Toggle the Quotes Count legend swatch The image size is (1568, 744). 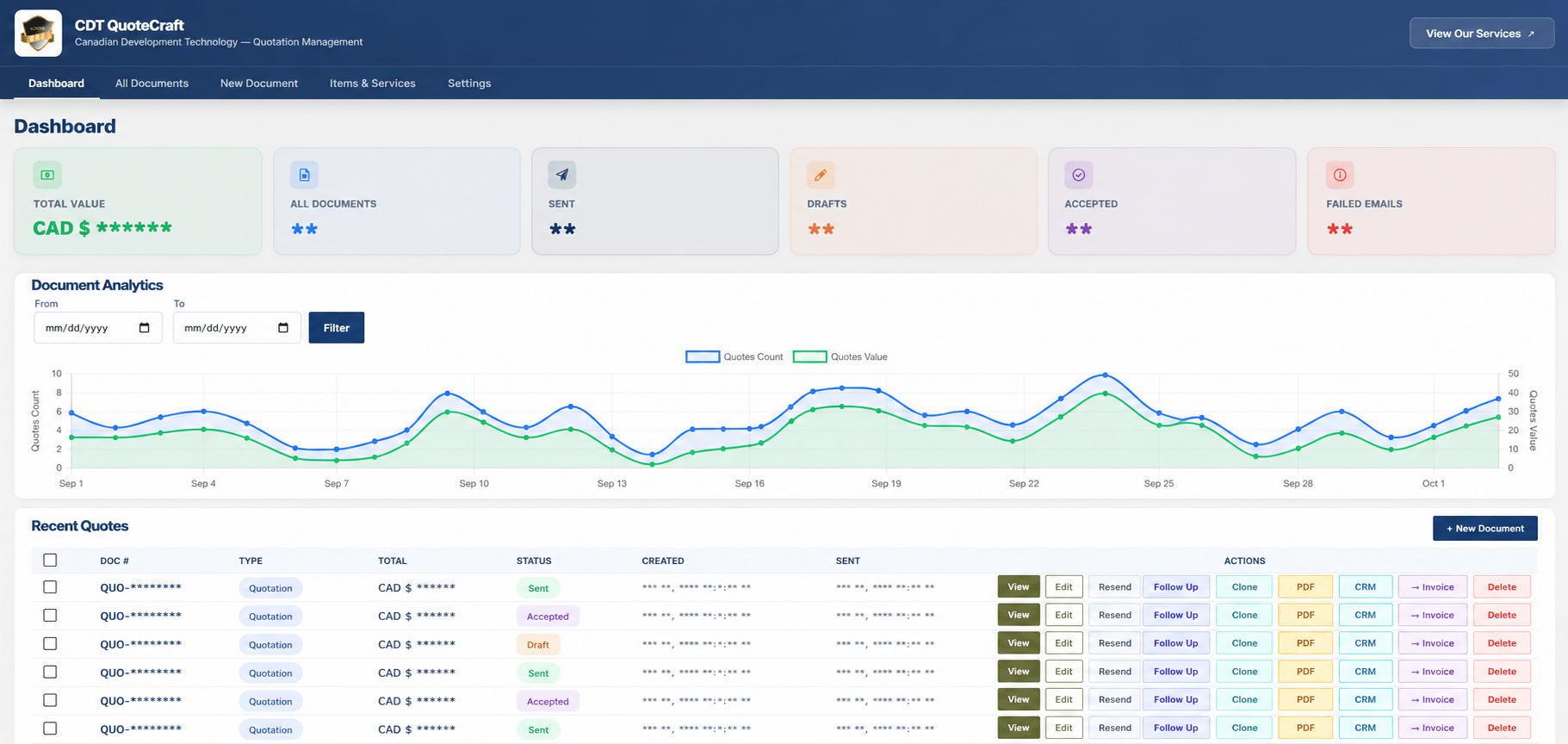703,356
